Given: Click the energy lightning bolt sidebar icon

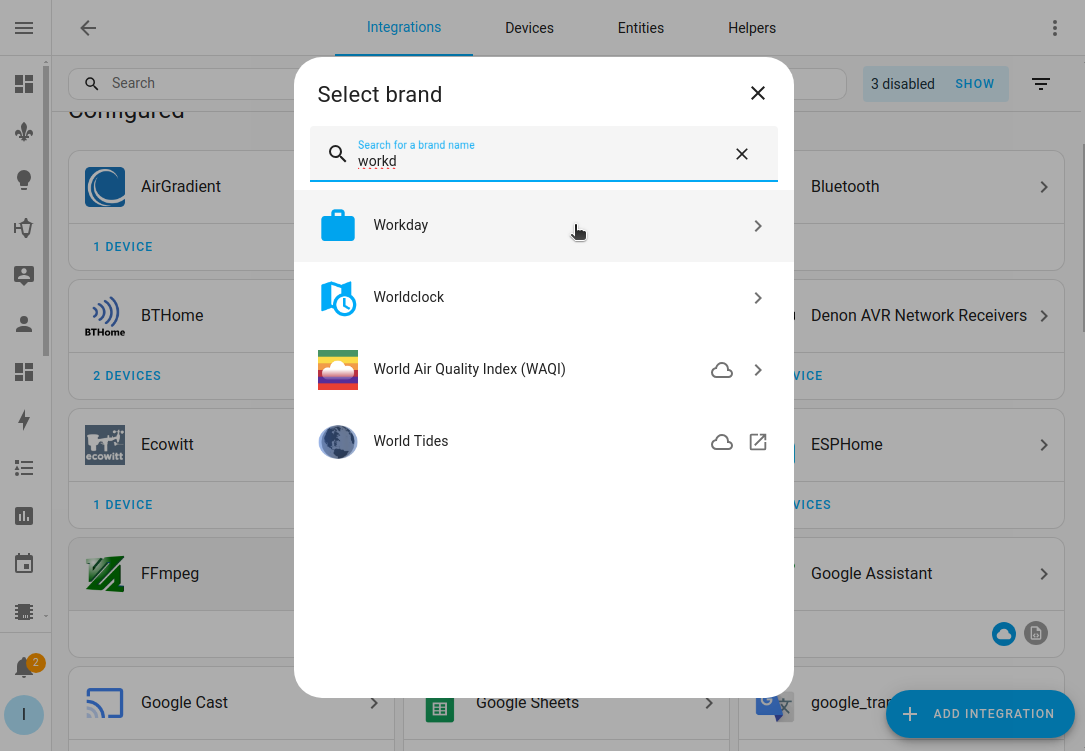Looking at the screenshot, I should click(24, 420).
